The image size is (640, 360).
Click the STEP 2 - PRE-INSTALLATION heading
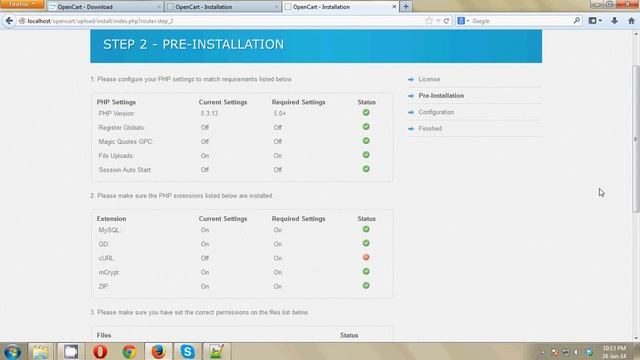pos(193,44)
